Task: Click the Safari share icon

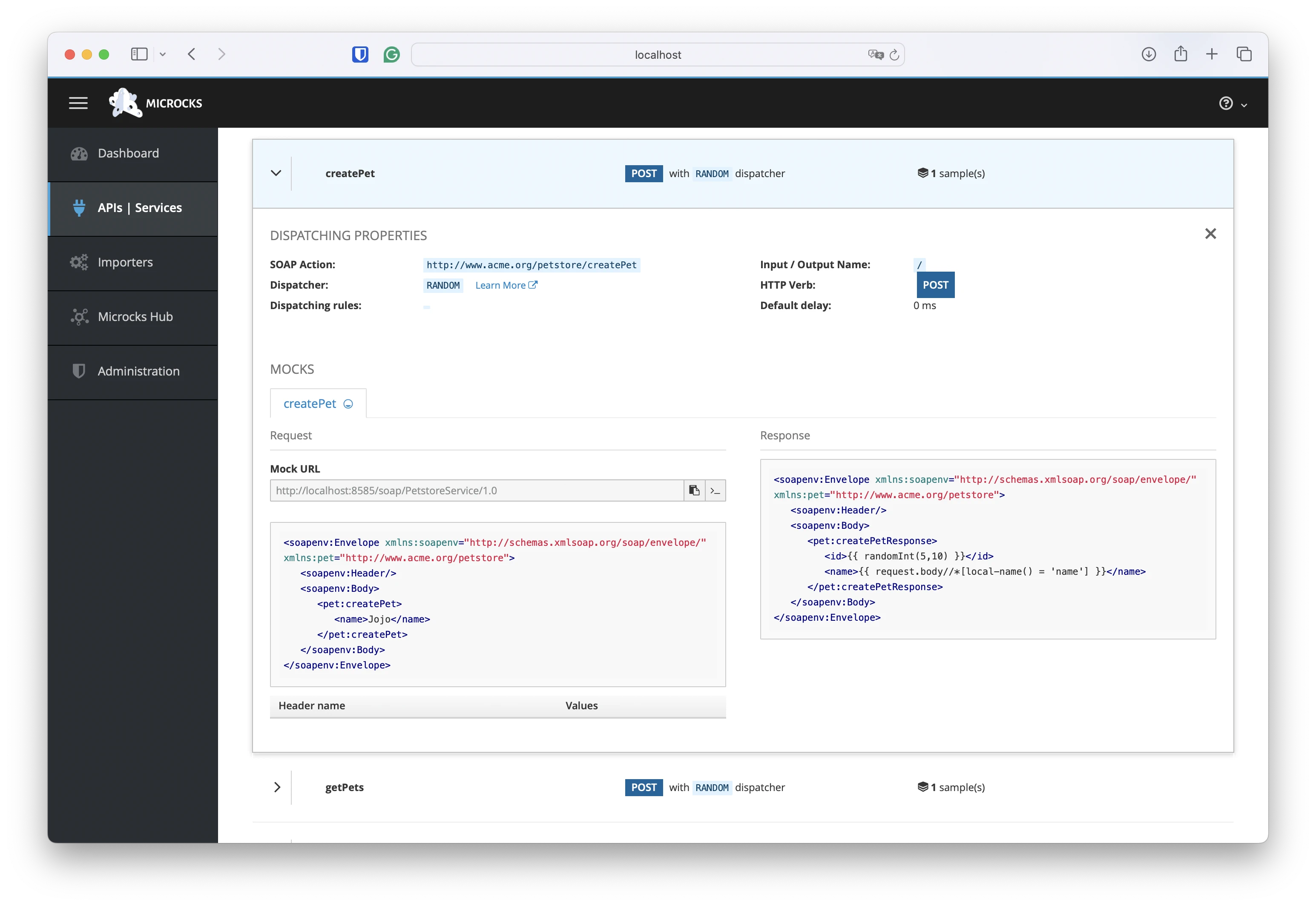Action: tap(1180, 54)
